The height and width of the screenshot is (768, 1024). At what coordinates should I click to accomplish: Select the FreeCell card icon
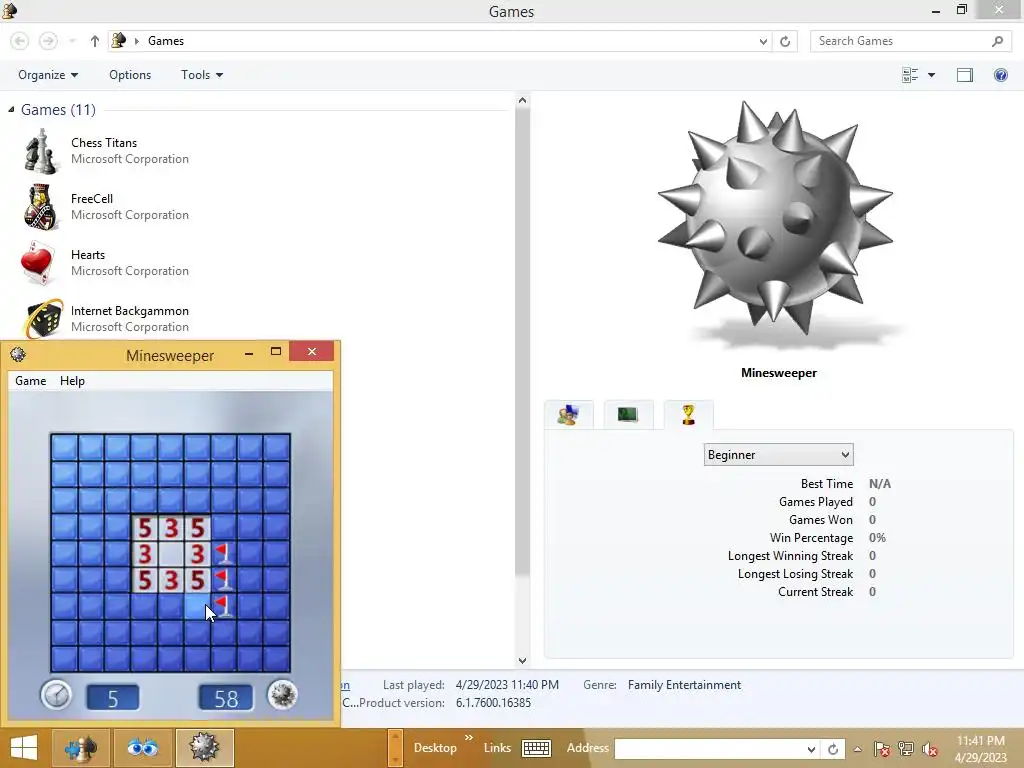pyautogui.click(x=40, y=207)
